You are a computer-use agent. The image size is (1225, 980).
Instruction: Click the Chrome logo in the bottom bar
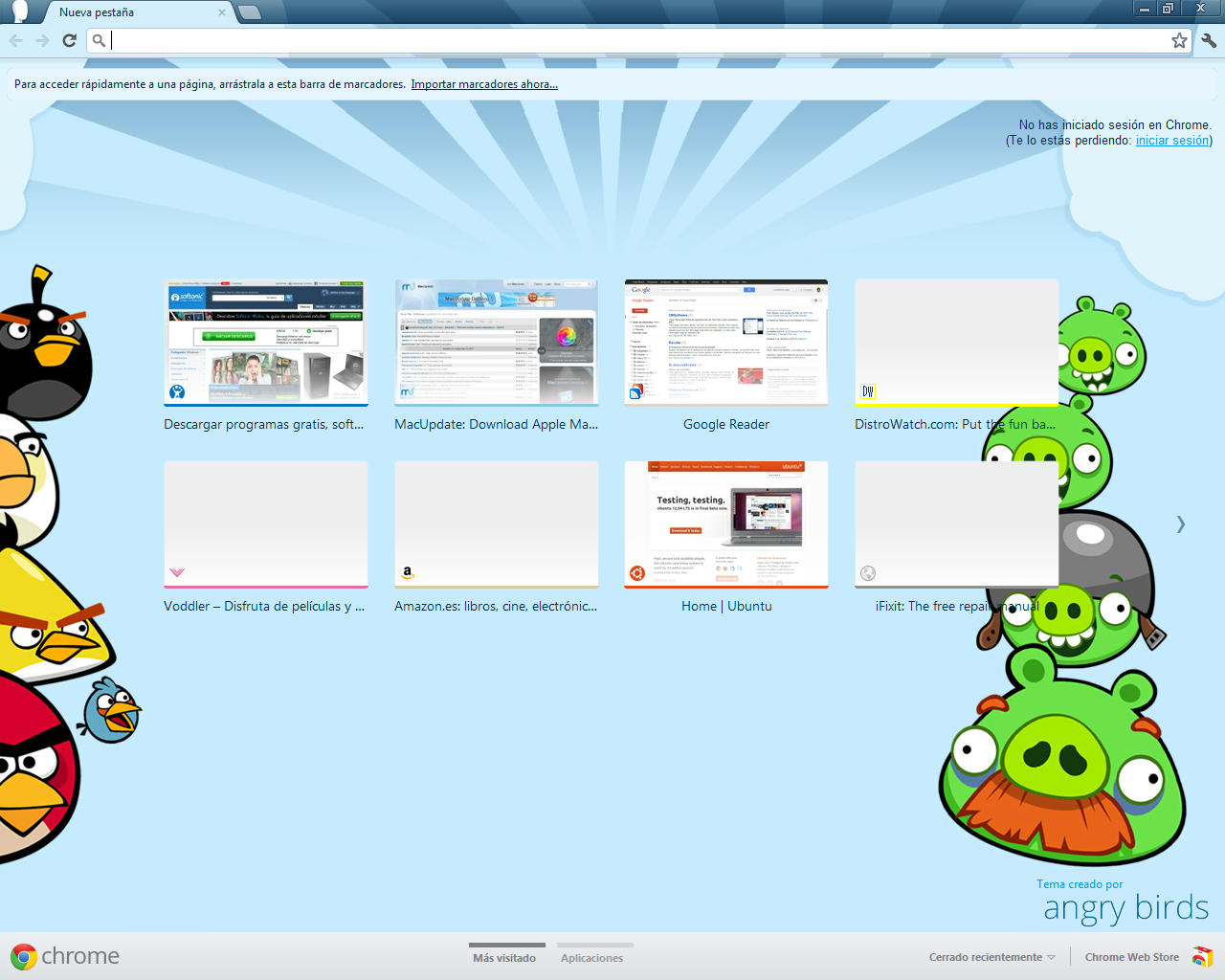click(x=24, y=956)
